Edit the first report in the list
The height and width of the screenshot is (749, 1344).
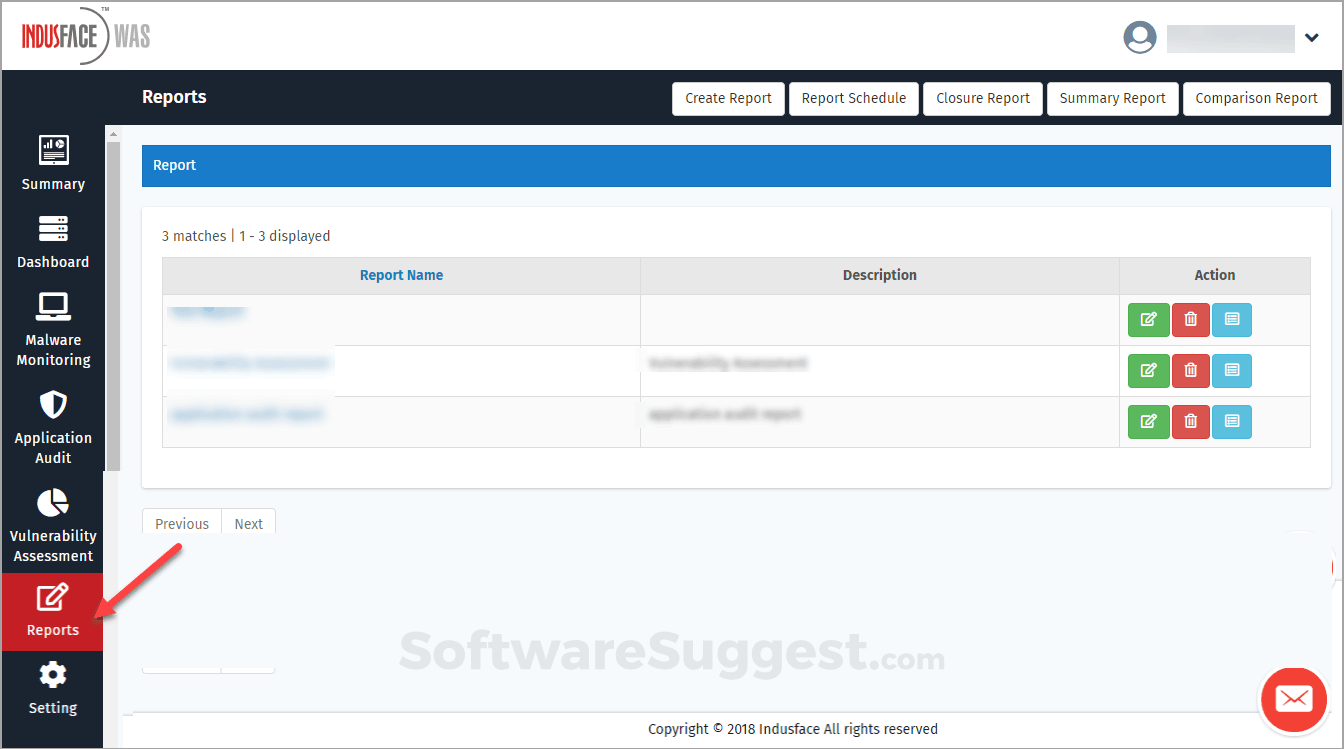[x=1148, y=320]
